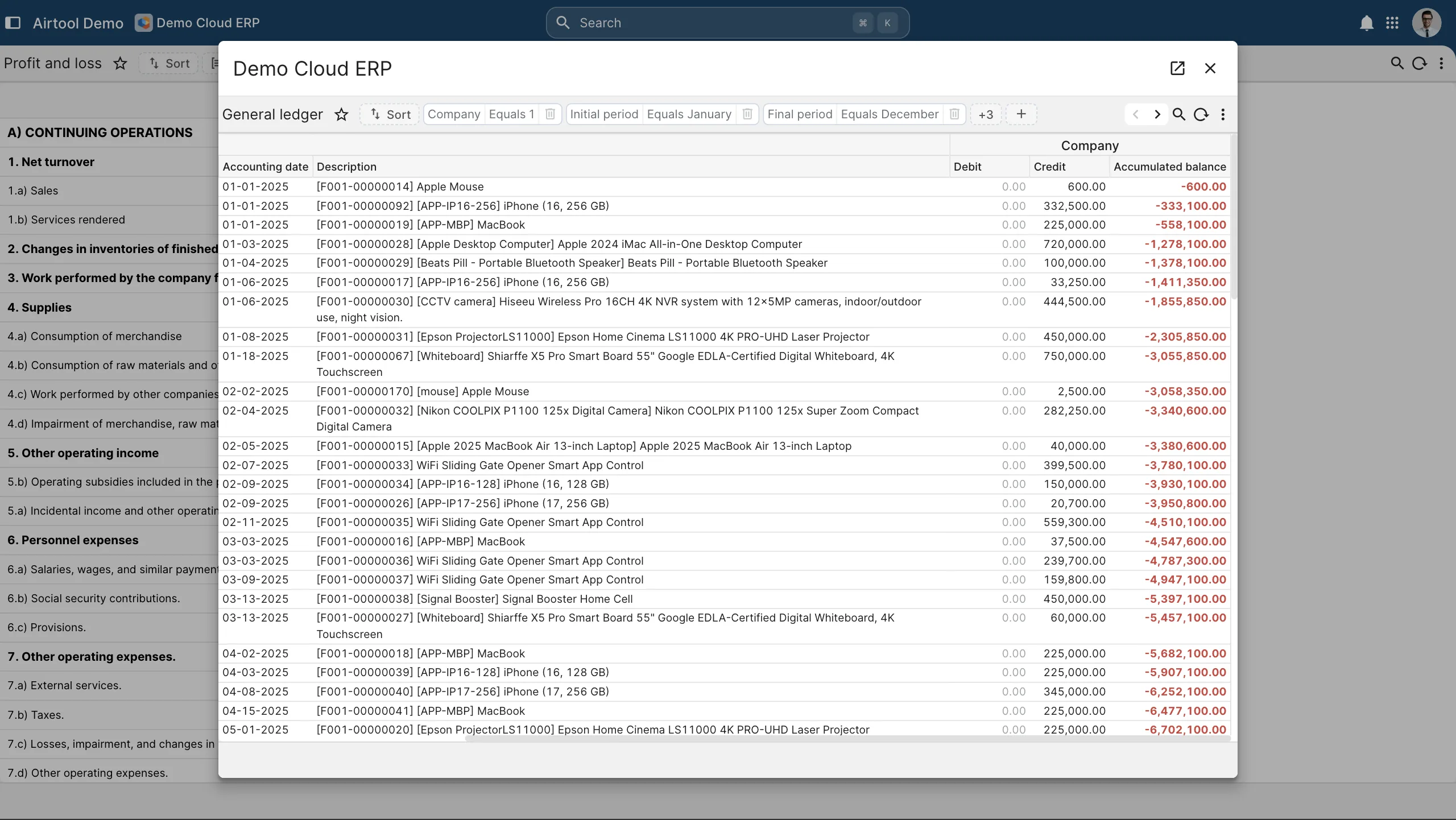Click balance -1,378,100.00
1456x820 pixels.
1185,263
